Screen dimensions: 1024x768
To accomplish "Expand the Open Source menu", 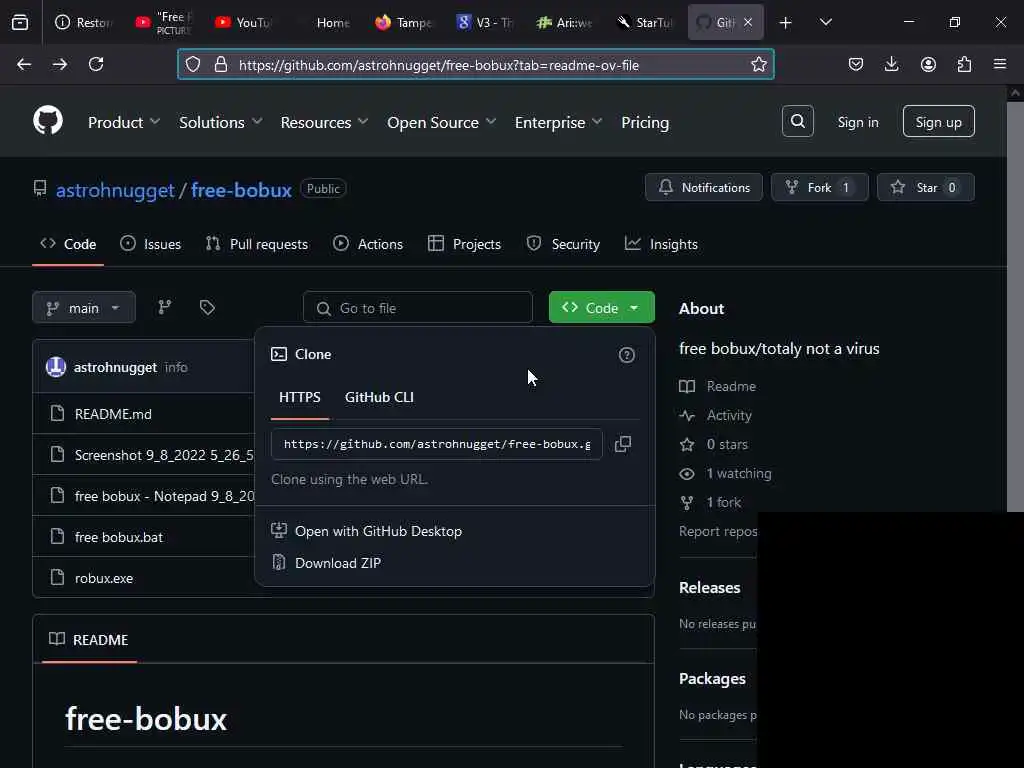I will click(441, 122).
